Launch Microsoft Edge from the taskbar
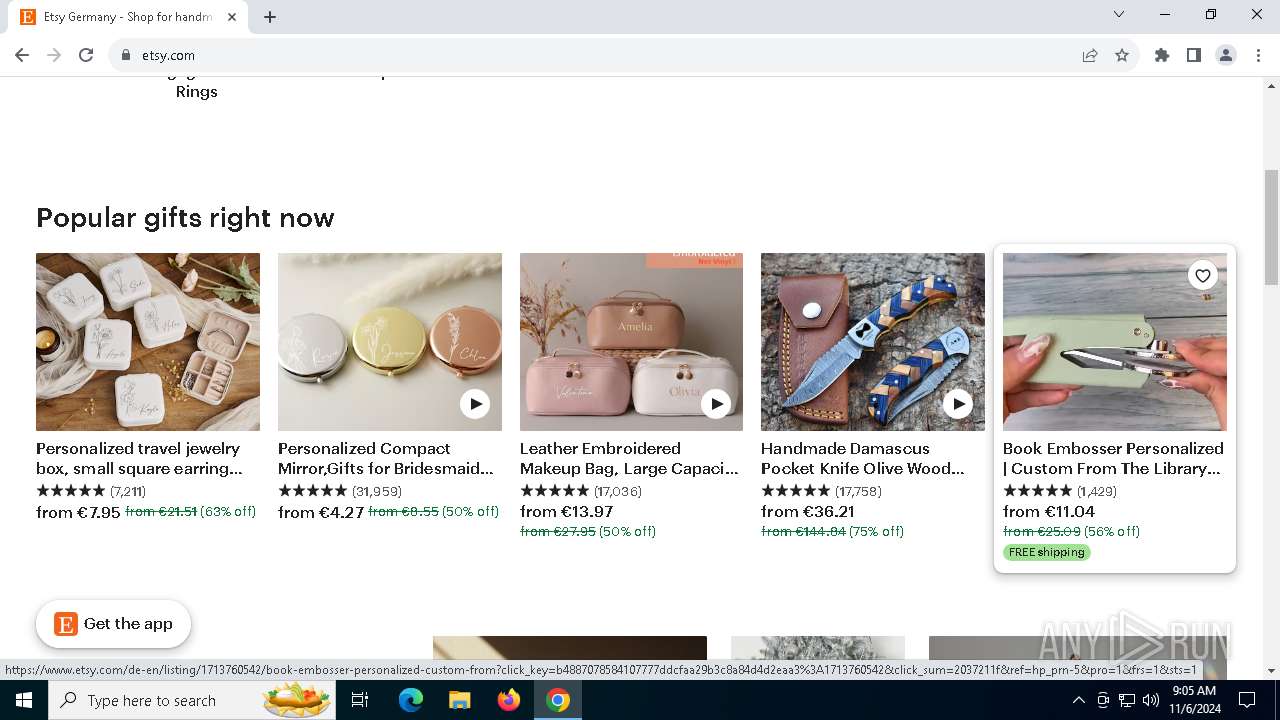The height and width of the screenshot is (720, 1280). (411, 700)
